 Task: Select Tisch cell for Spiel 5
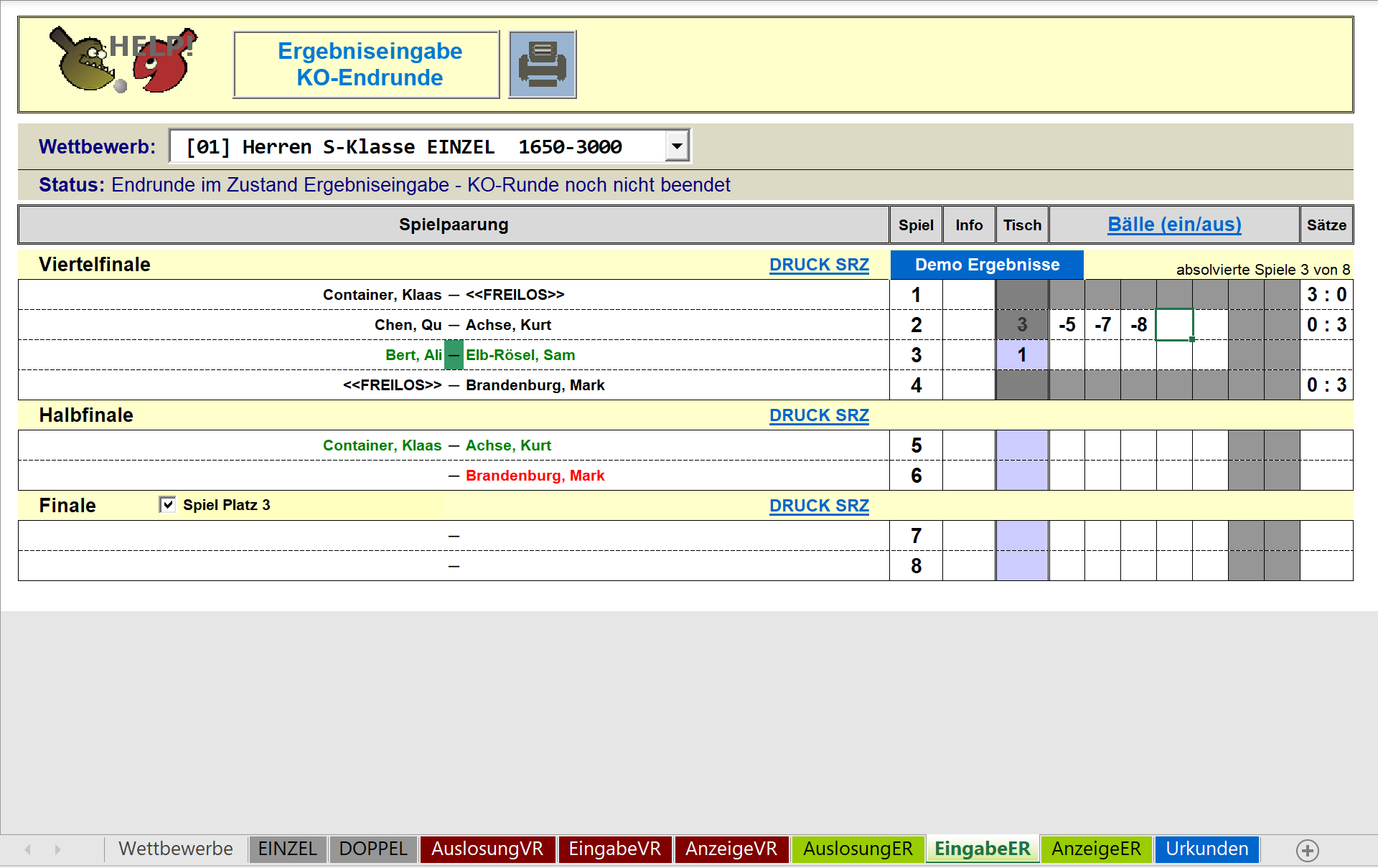point(1021,445)
